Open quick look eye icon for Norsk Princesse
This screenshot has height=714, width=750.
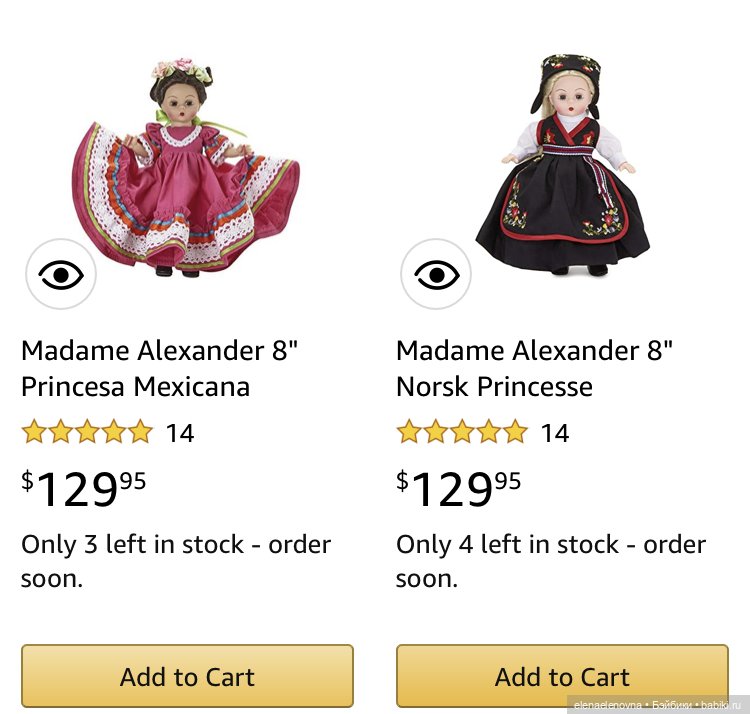[436, 274]
